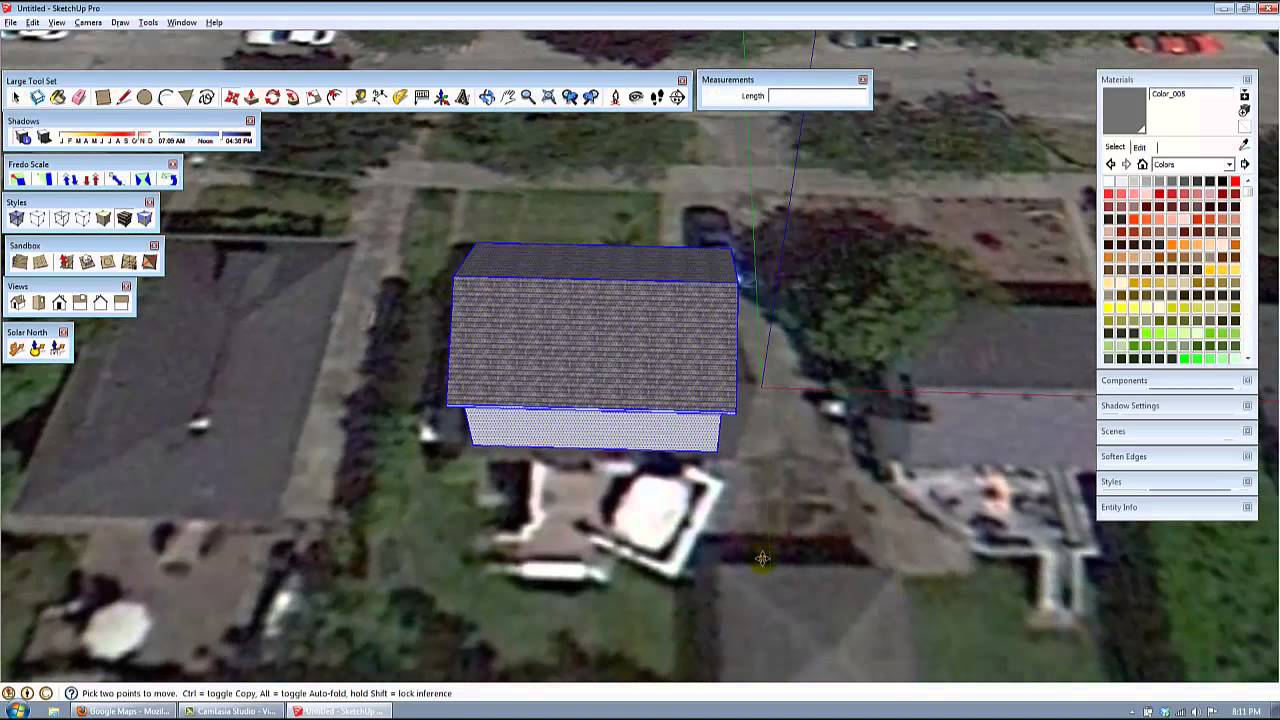The height and width of the screenshot is (720, 1280).
Task: Choose the Tape Measure tool
Action: [x=358, y=97]
